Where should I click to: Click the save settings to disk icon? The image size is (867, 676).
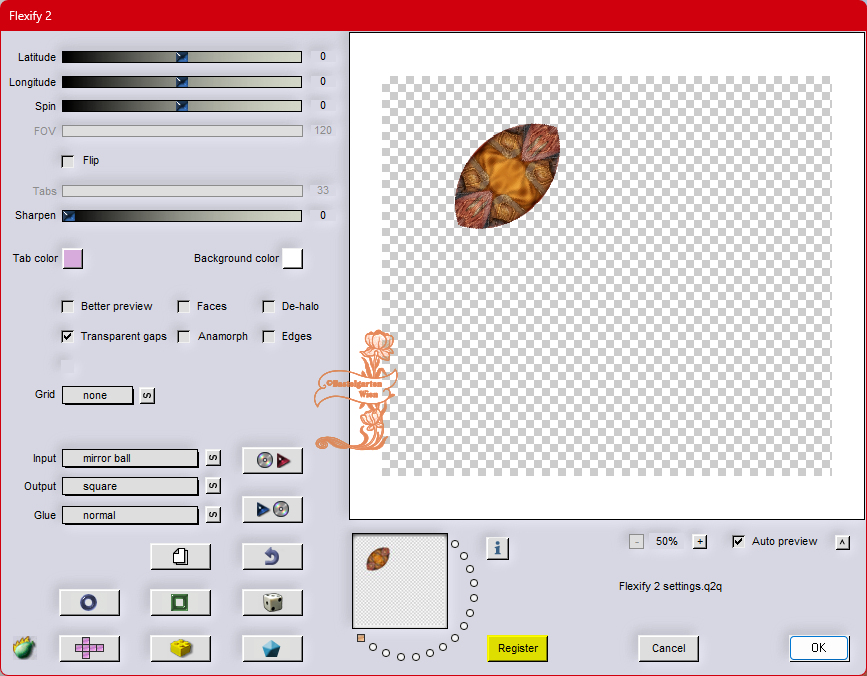(x=272, y=510)
